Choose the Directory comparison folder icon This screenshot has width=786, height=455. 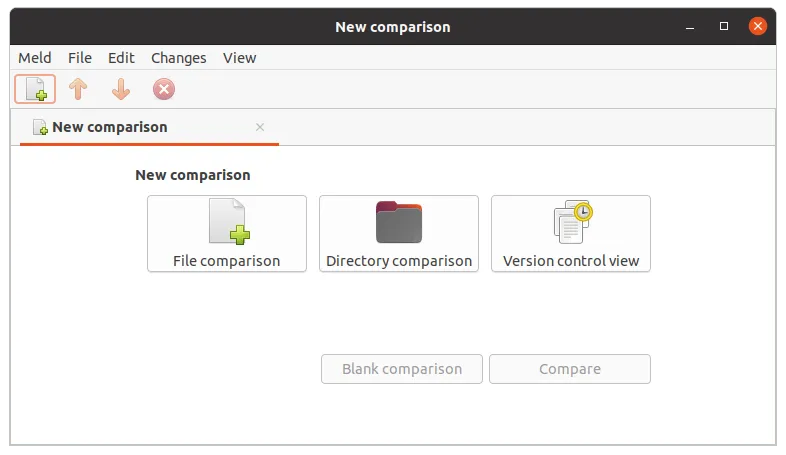398,222
